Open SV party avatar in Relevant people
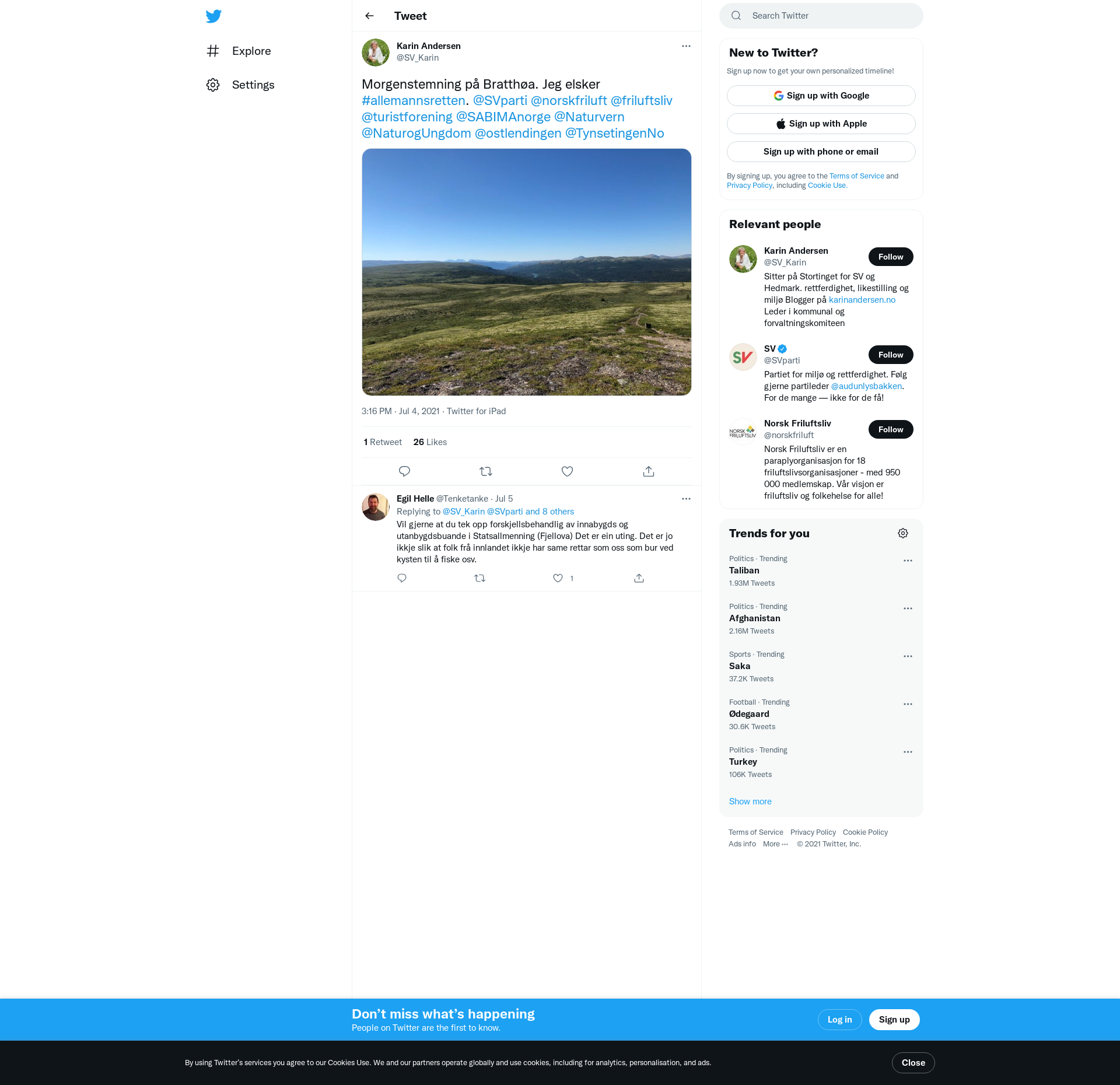This screenshot has width=1120, height=1085. [743, 357]
